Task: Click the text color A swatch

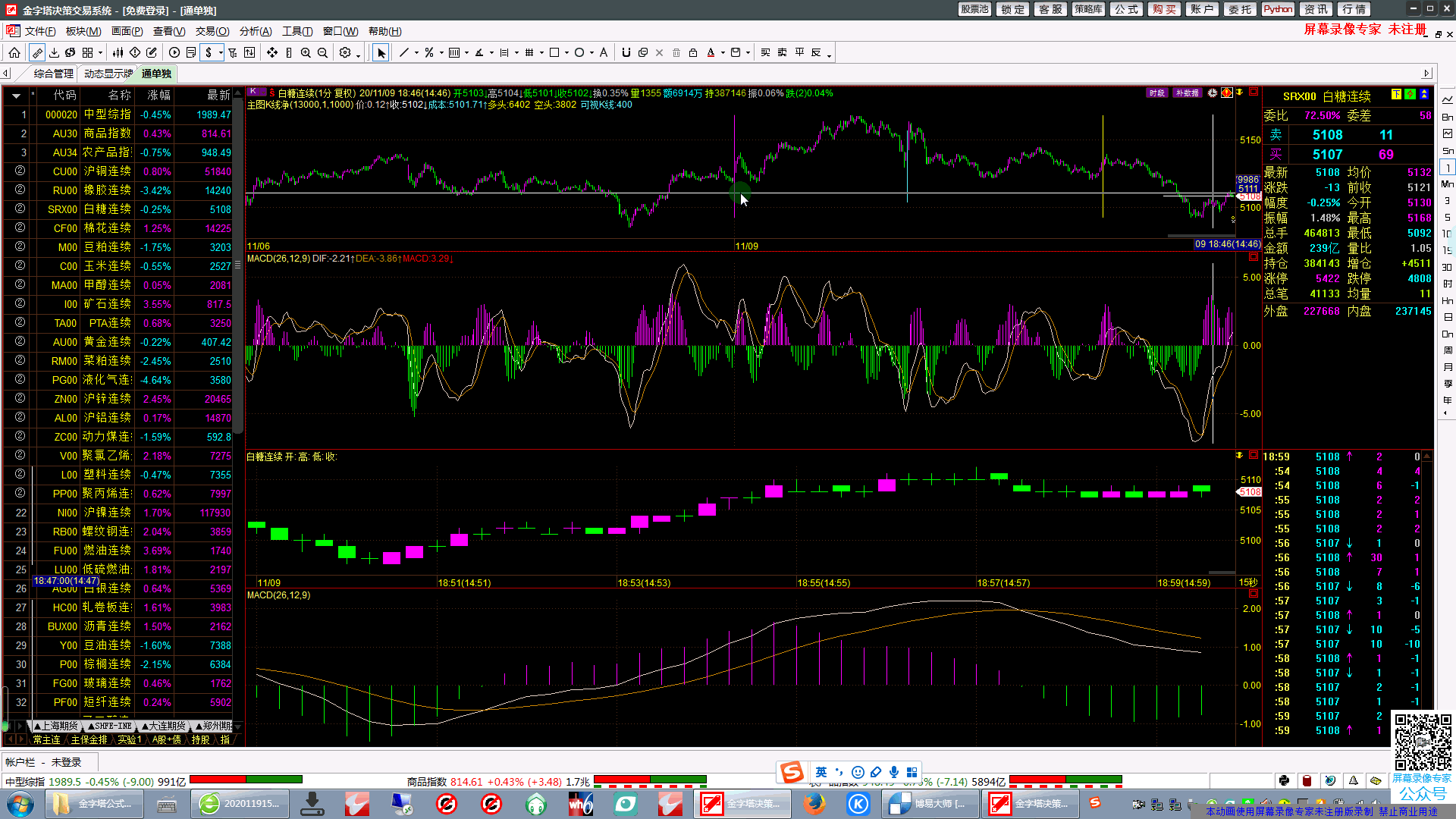Action: coord(711,52)
